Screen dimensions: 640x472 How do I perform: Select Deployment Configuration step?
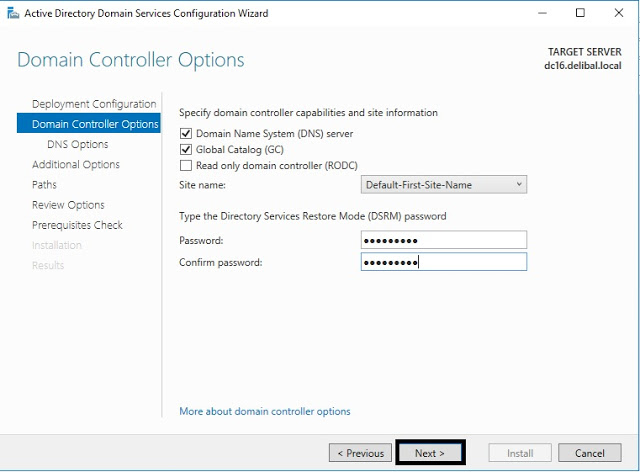[x=94, y=104]
